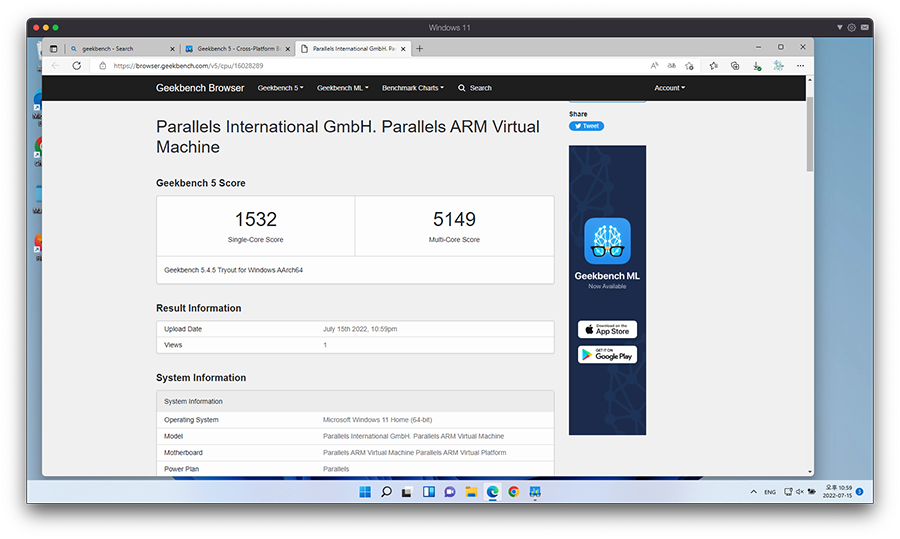Click Geekbench 5.4.5 Tryout version text
900x539 pixels.
click(x=234, y=270)
